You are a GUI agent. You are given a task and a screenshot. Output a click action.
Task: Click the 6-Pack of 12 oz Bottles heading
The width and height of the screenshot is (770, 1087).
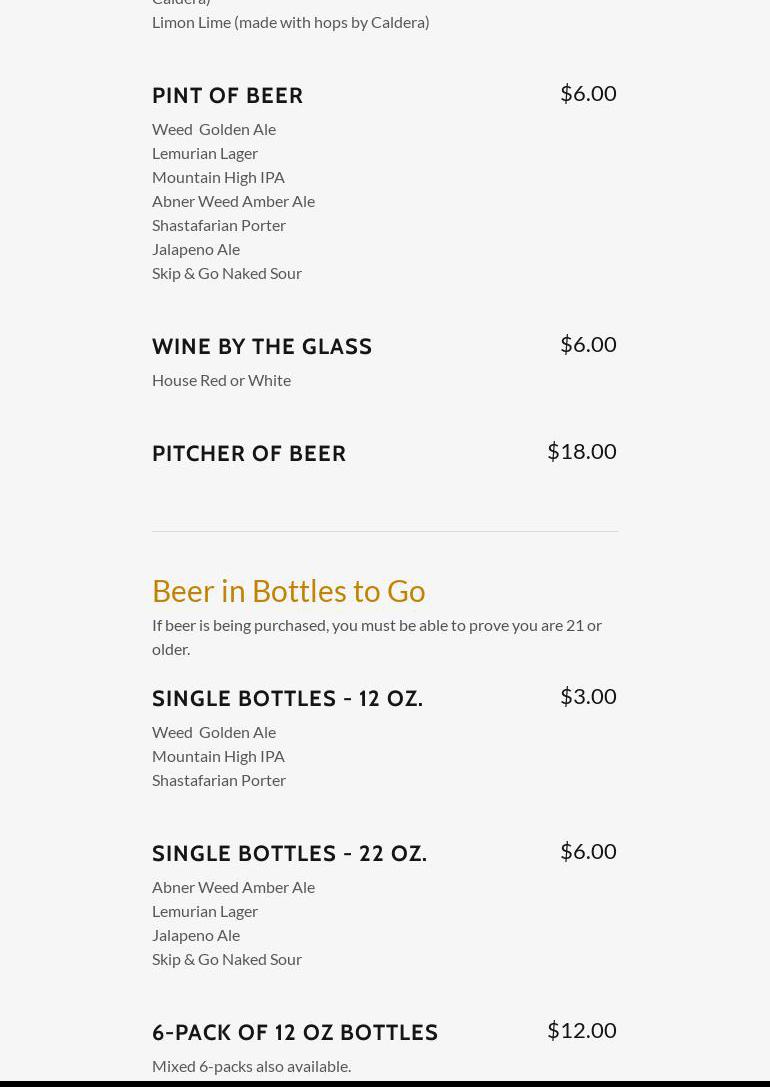click(295, 1032)
